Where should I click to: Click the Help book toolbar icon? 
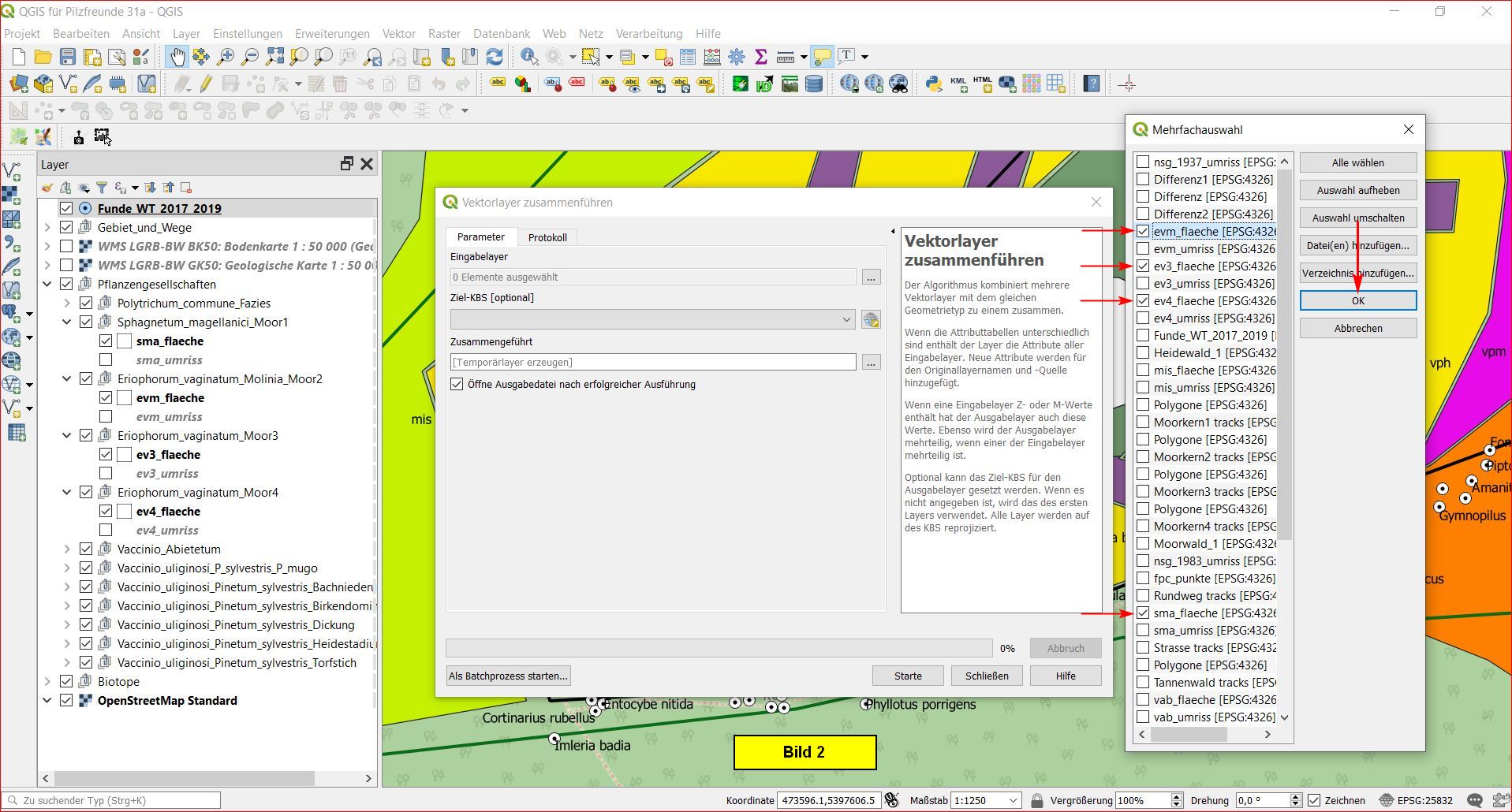click(1092, 84)
